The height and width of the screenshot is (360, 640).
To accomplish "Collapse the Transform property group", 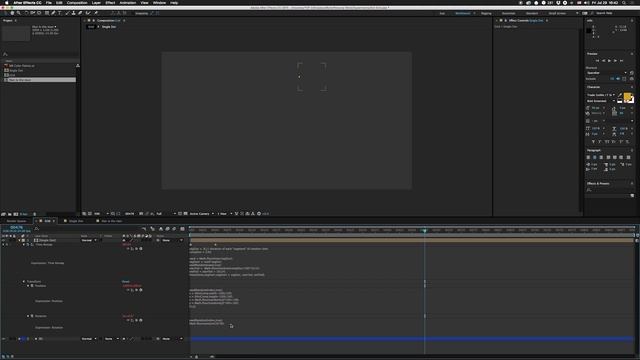I will [24, 281].
